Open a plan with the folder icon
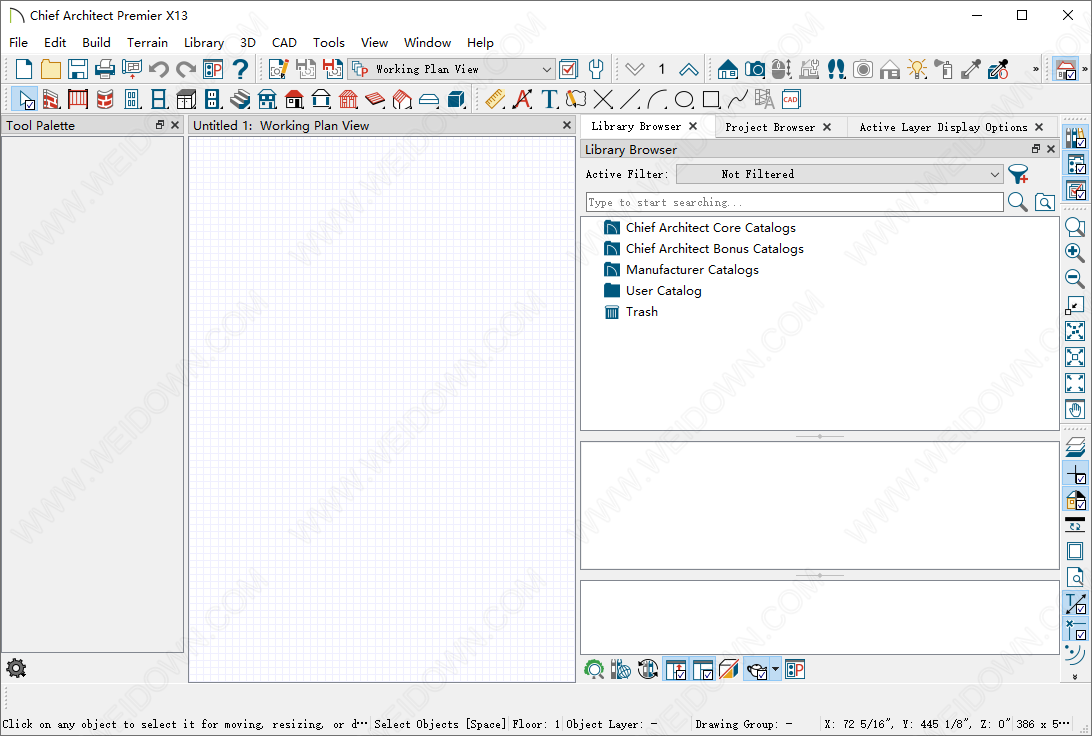The width and height of the screenshot is (1092, 736). (51, 69)
